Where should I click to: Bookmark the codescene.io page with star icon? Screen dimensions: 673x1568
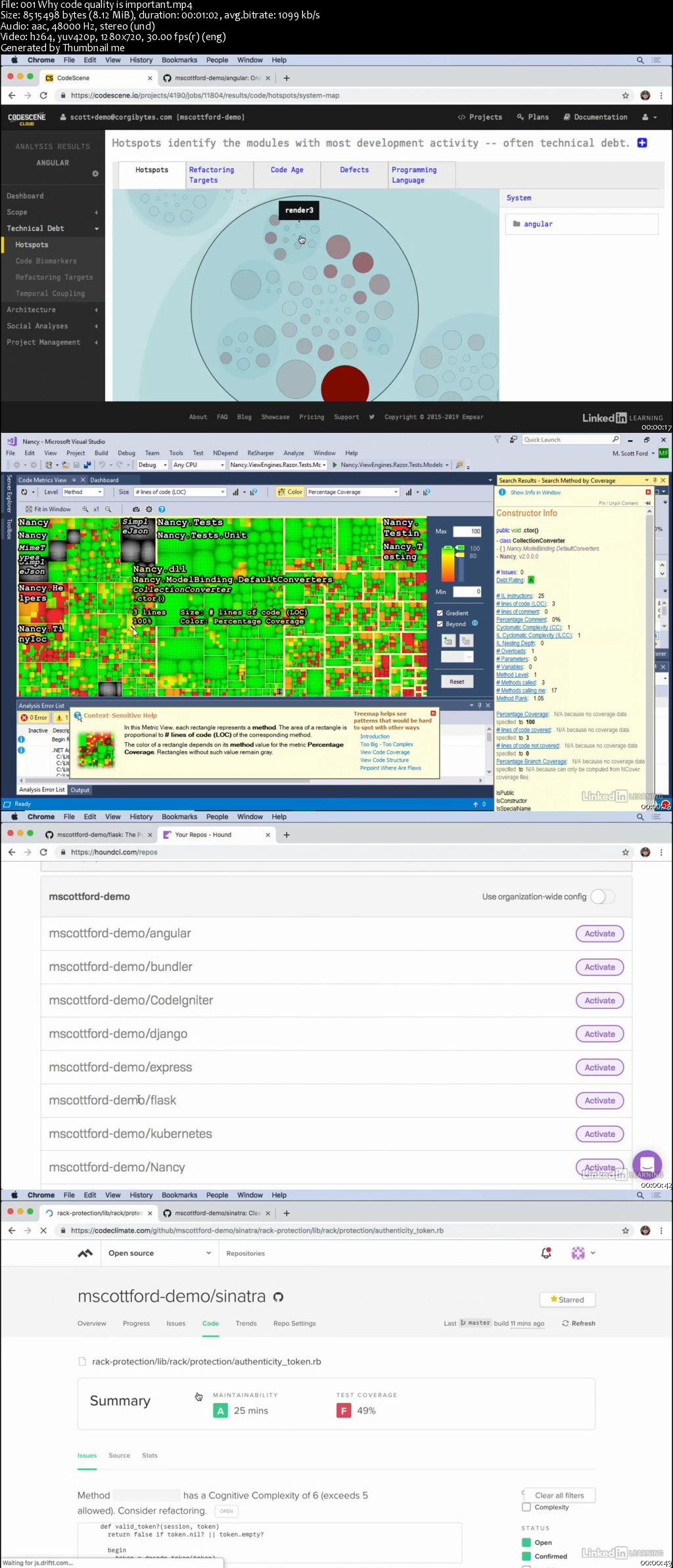pyautogui.click(x=625, y=95)
